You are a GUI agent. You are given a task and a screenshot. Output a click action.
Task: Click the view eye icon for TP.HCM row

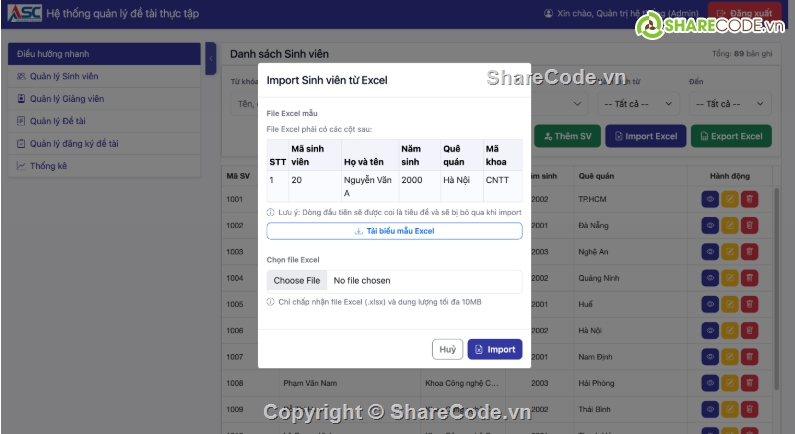(711, 199)
